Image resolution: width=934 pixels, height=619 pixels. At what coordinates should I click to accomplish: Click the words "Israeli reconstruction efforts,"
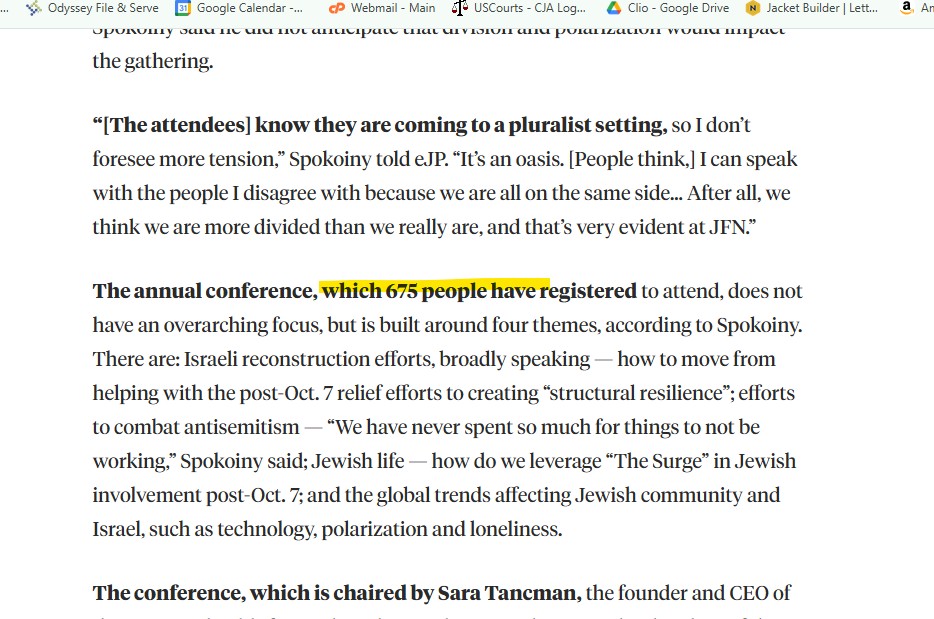(309, 359)
